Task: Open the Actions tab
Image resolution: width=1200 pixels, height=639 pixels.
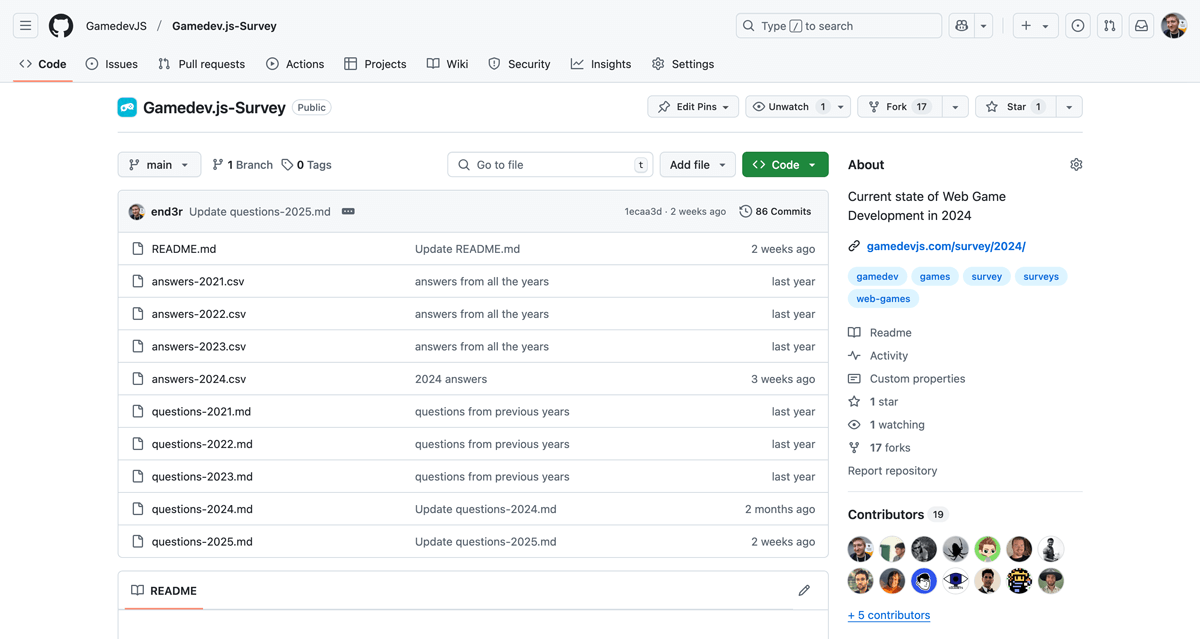Action: click(295, 64)
